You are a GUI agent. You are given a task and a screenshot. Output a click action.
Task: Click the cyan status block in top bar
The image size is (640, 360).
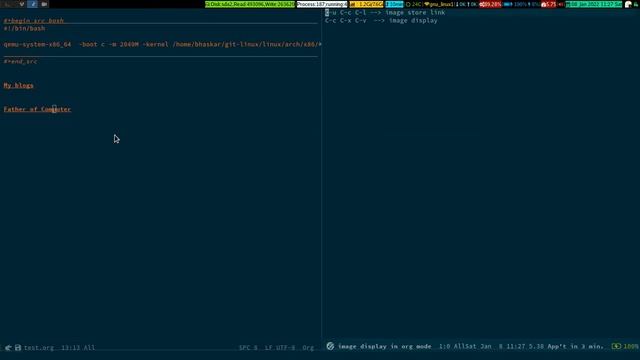394,4
